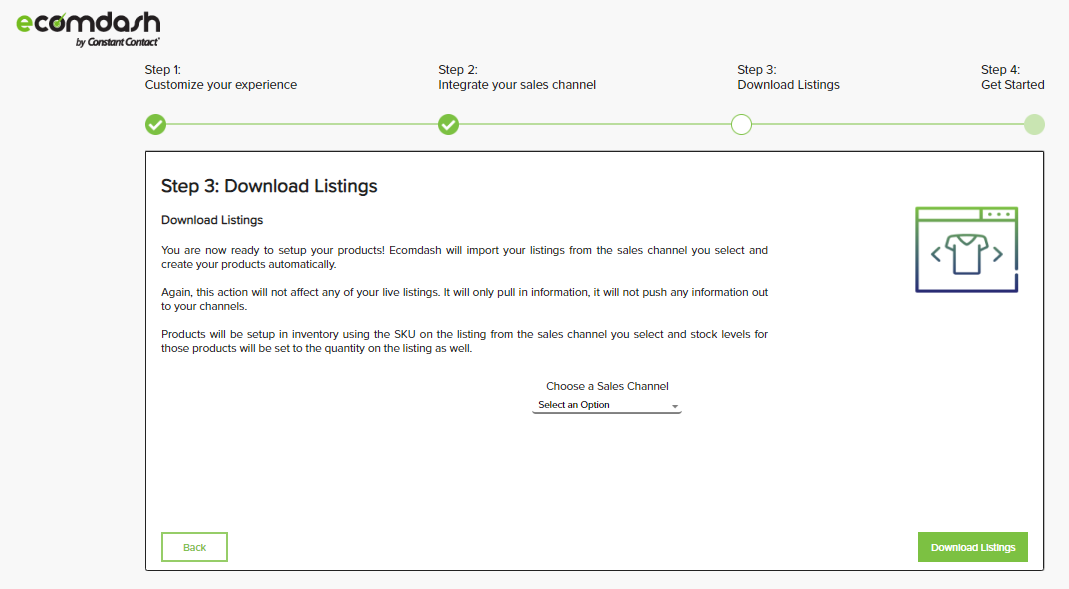This screenshot has width=1069, height=589.
Task: Click the Back button
Action: point(194,547)
